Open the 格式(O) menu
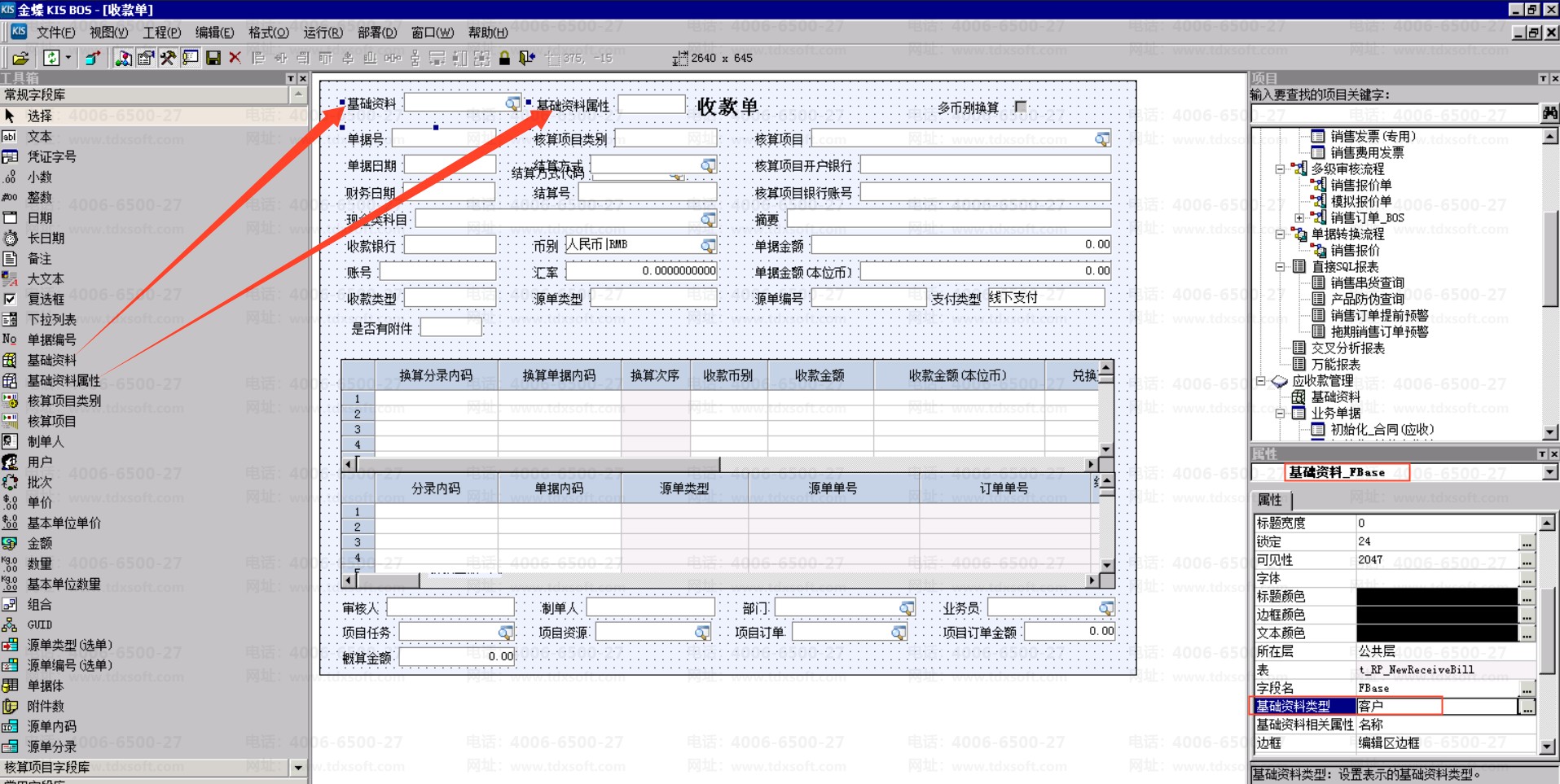 (x=268, y=33)
